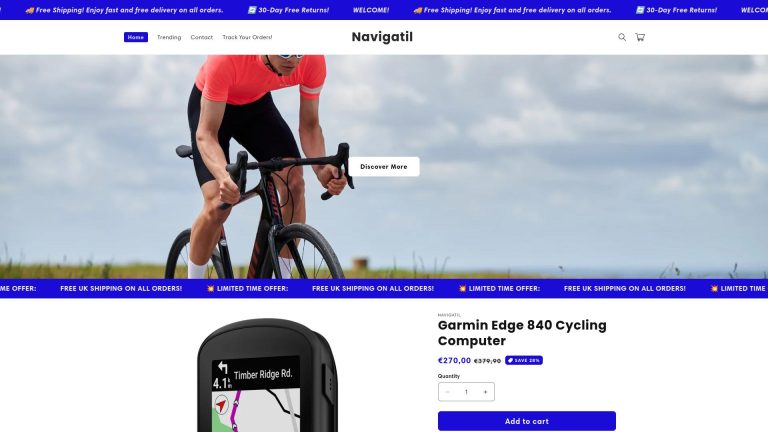Open the Contact page link
768x432 pixels.
click(x=201, y=37)
